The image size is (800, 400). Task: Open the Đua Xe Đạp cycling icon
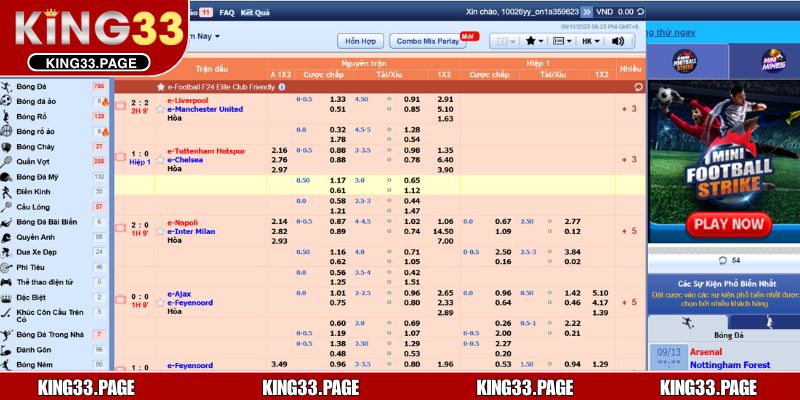click(6, 252)
